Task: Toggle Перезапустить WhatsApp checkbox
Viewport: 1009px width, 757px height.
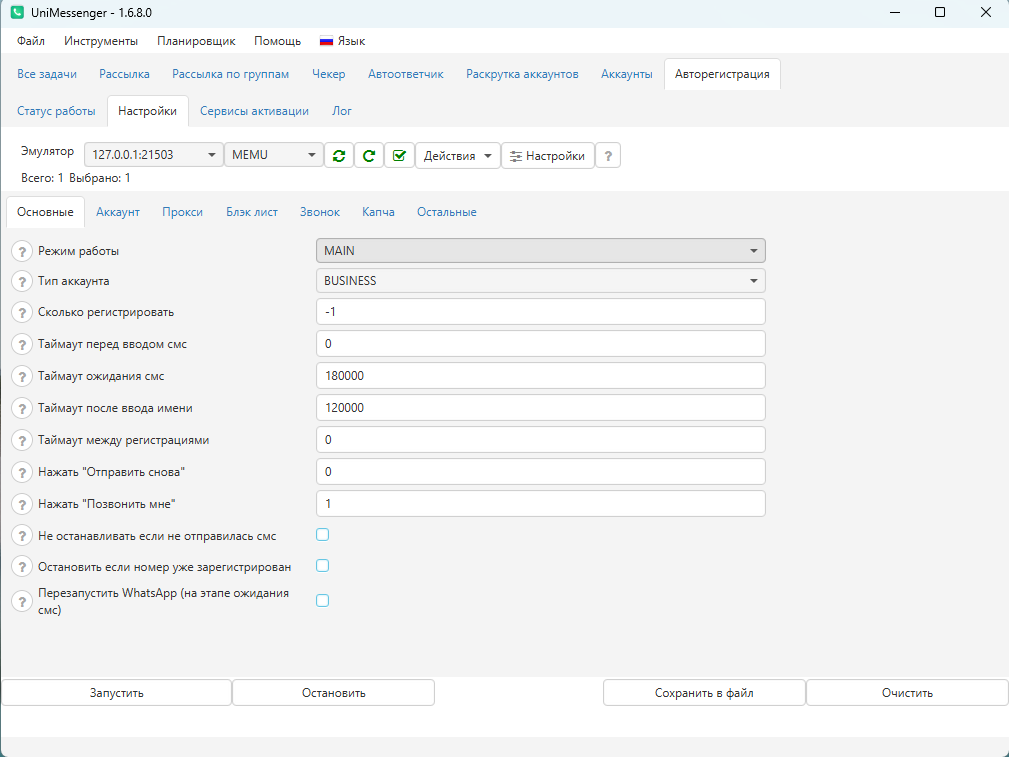Action: click(322, 601)
